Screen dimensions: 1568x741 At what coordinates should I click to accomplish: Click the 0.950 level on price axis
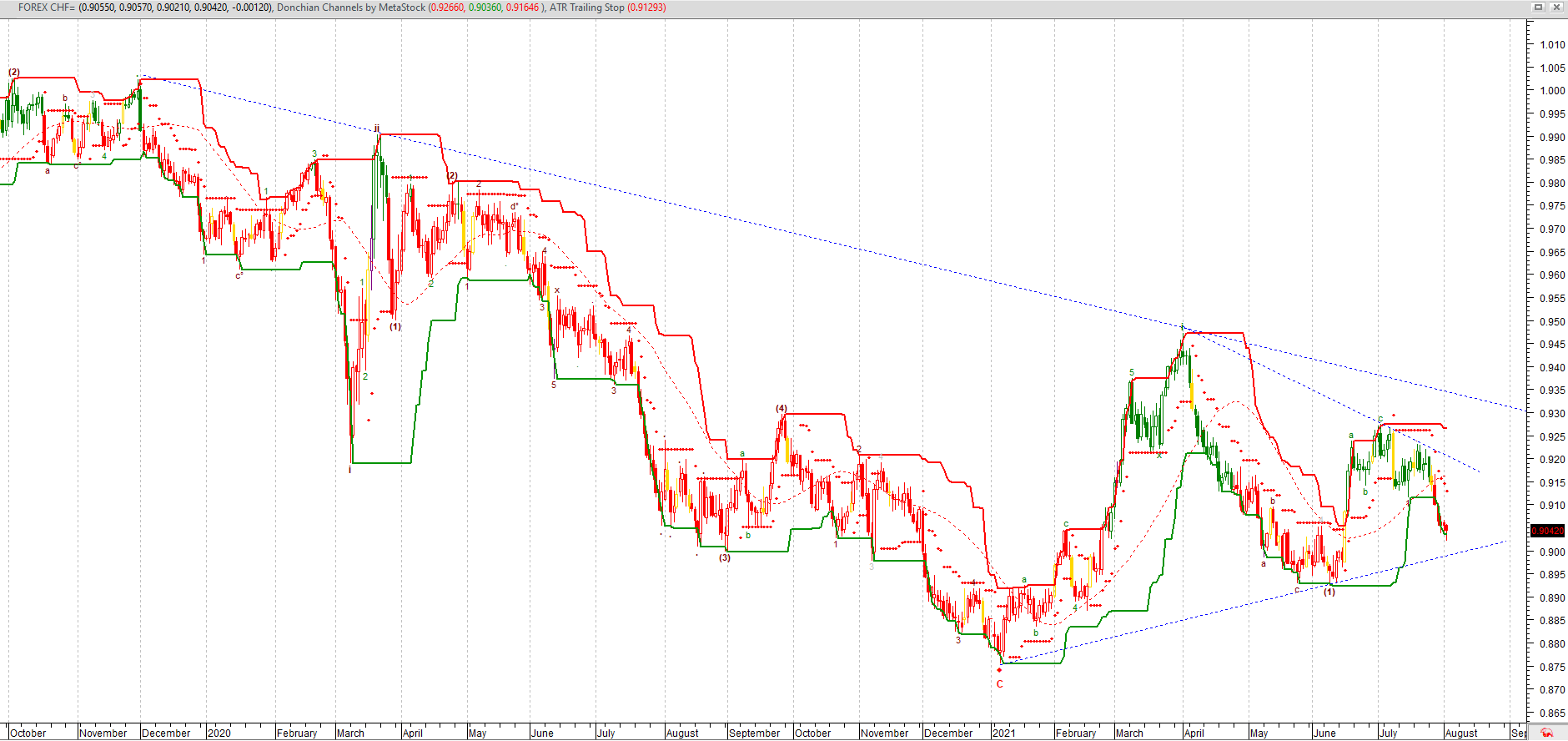[x=1551, y=321]
